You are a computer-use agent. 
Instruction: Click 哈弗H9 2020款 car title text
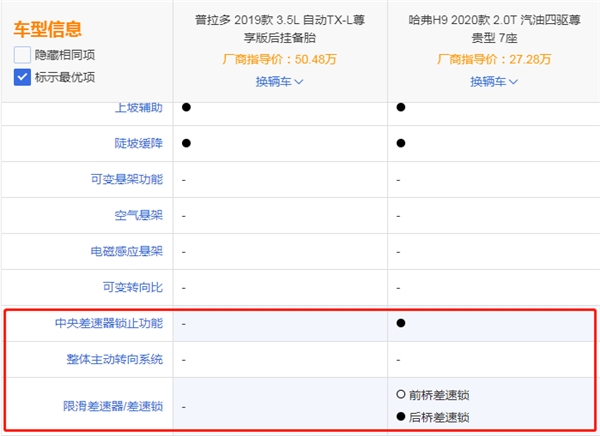click(494, 29)
